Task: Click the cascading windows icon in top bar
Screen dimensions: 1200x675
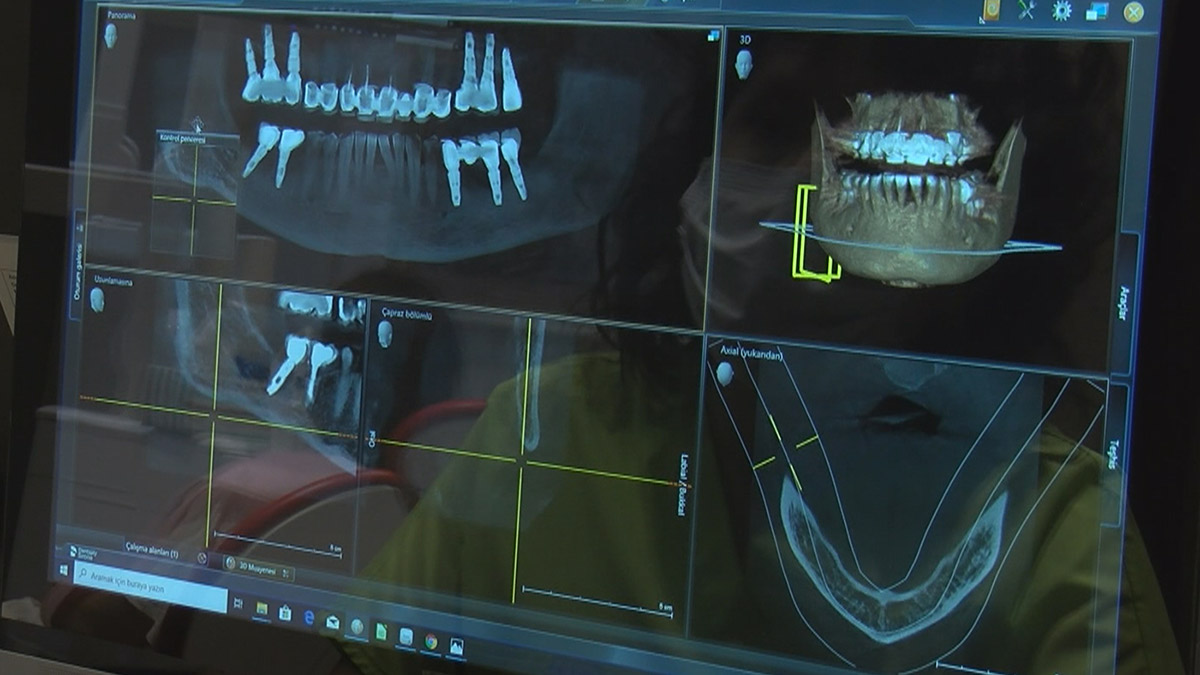Action: click(1097, 11)
